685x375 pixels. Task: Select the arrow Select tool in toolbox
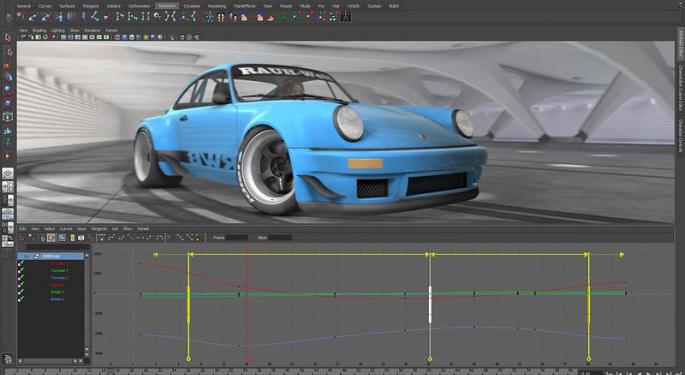pos(8,38)
